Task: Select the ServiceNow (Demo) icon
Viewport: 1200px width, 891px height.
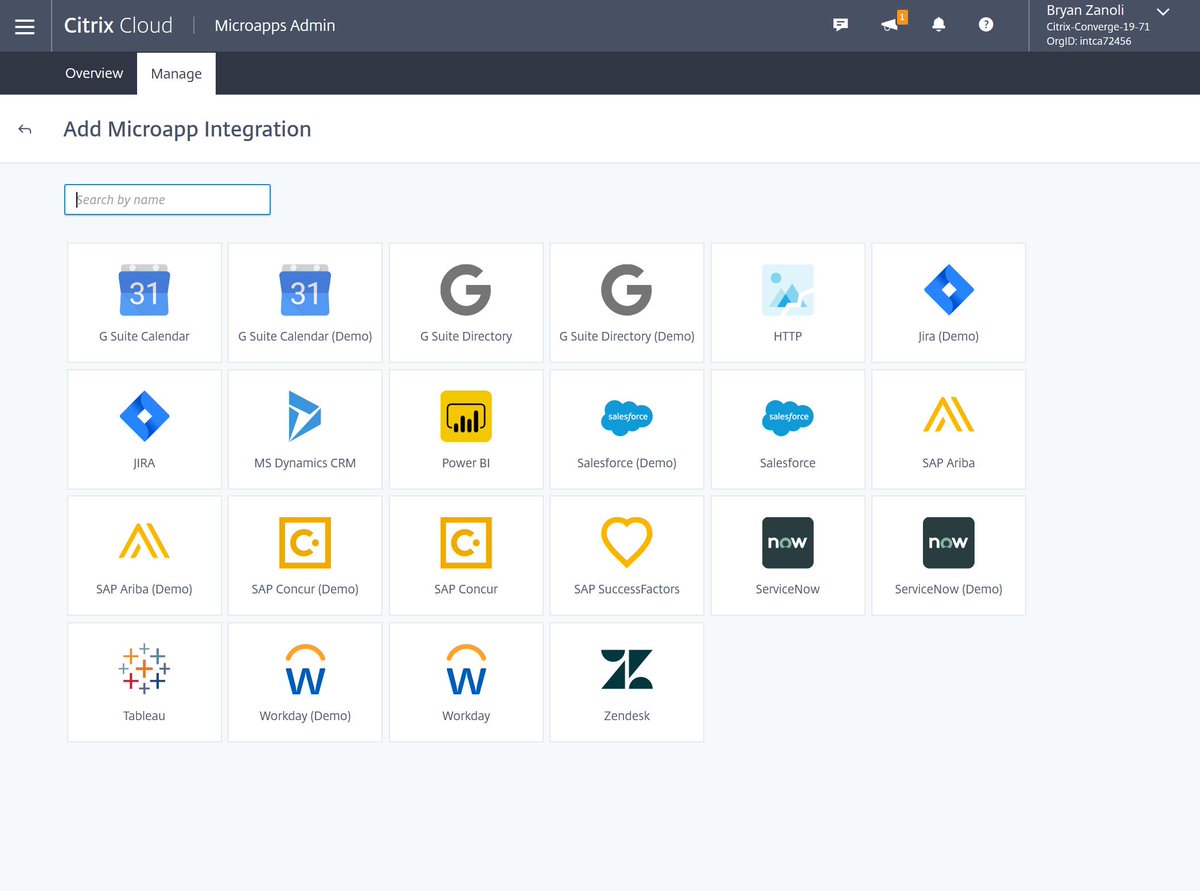Action: point(948,543)
